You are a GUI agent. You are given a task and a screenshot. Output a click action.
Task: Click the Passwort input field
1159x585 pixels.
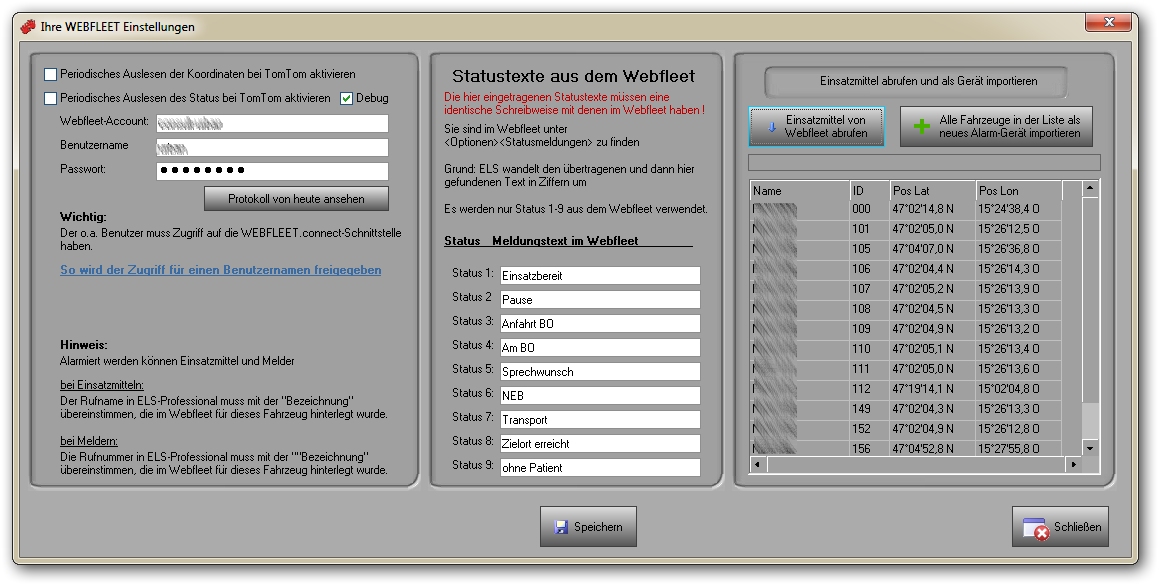pos(272,171)
